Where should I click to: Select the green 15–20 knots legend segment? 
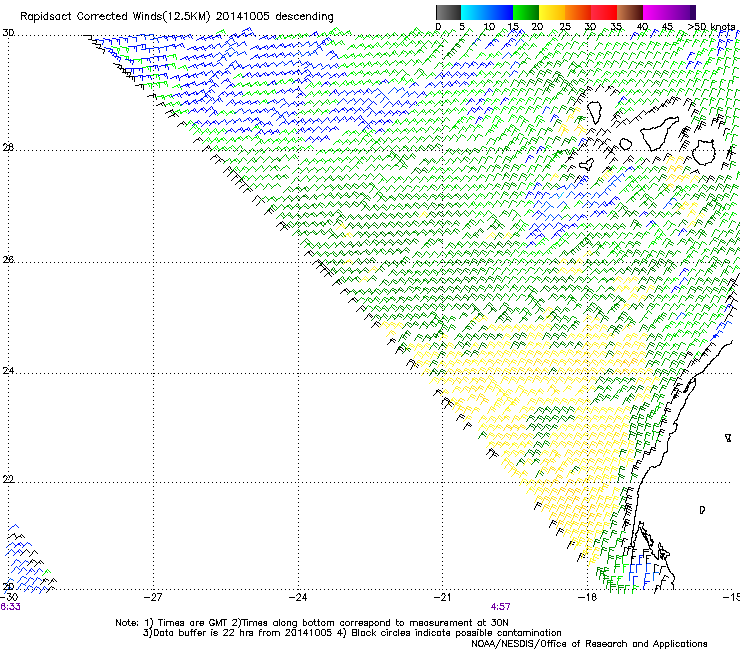526,12
